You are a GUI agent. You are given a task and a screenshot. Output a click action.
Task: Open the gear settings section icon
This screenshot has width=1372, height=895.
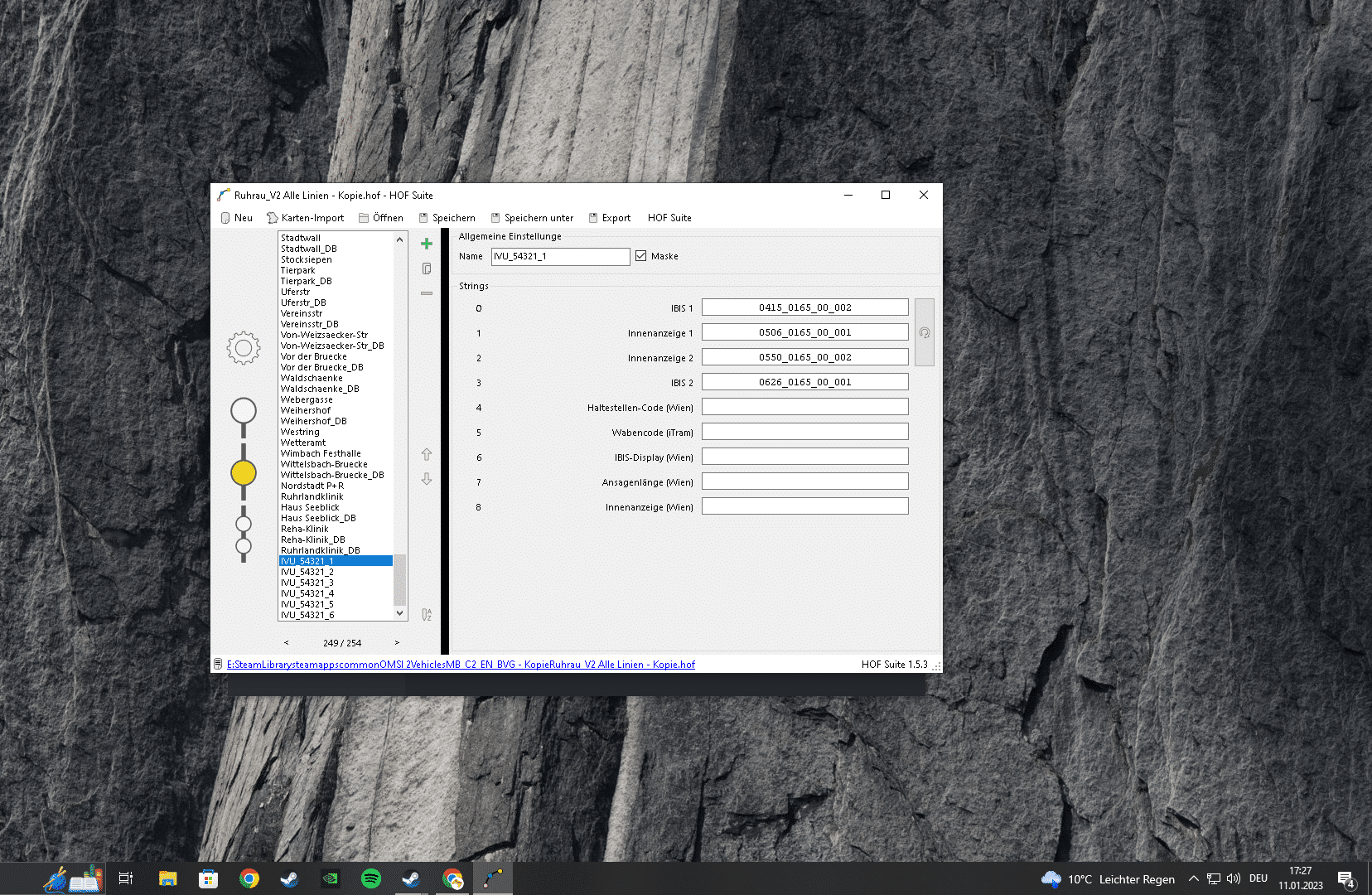click(244, 348)
